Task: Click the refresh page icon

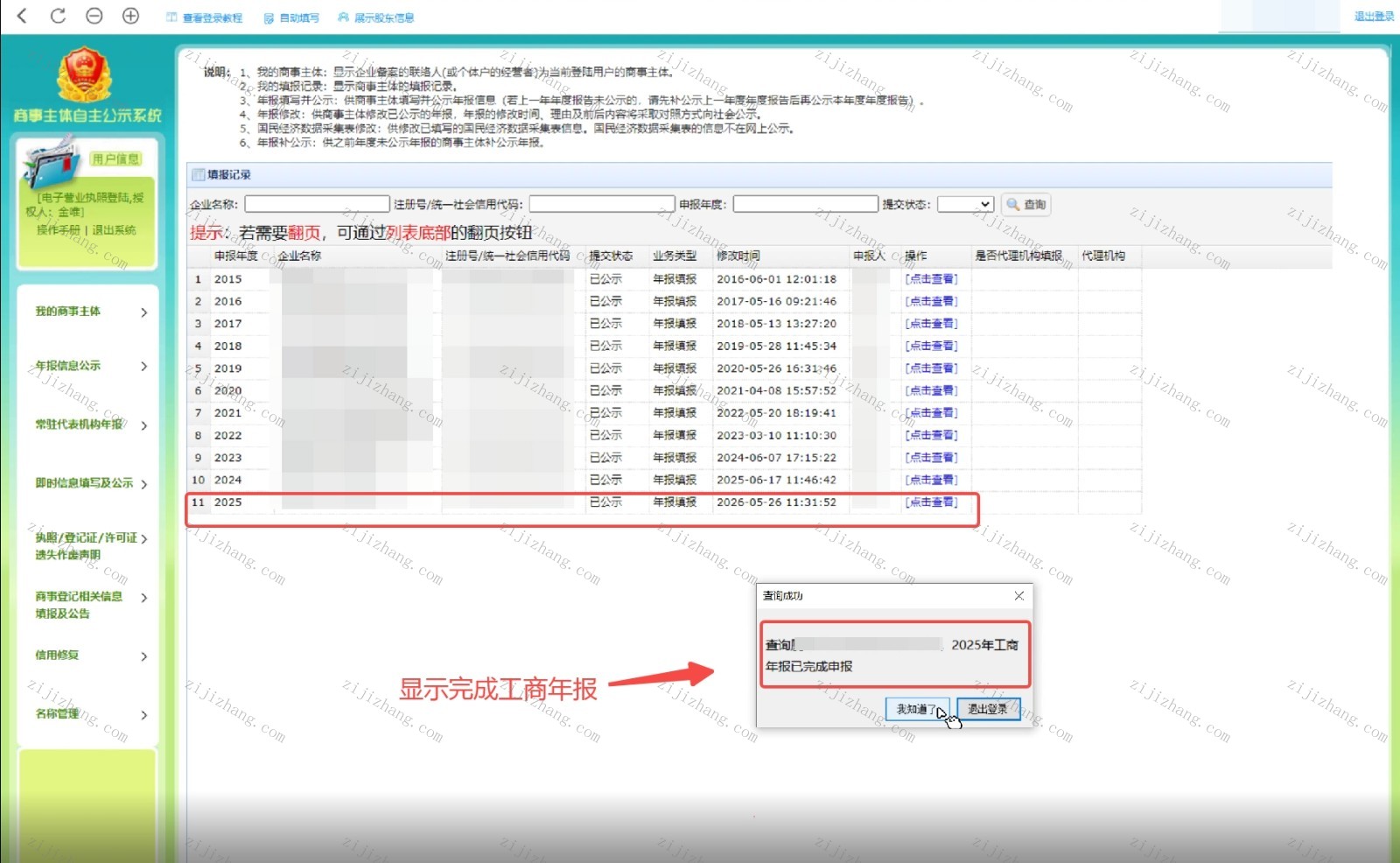Action: [58, 16]
